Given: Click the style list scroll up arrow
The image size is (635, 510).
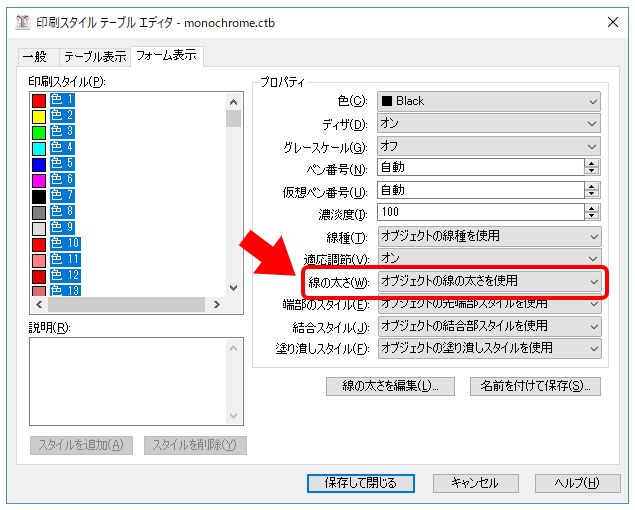Looking at the screenshot, I should point(234,102).
